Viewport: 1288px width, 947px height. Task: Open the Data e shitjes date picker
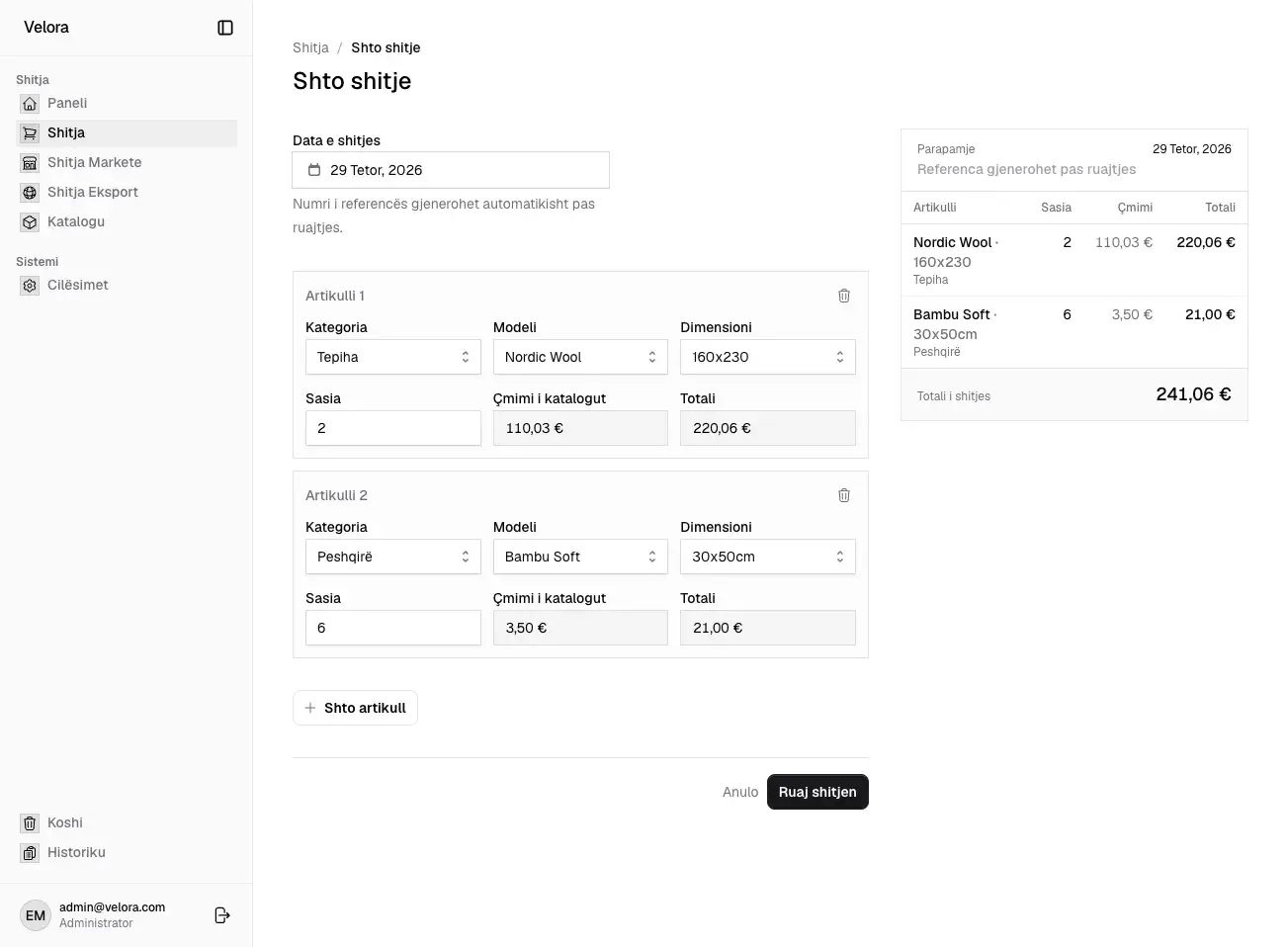pyautogui.click(x=451, y=170)
